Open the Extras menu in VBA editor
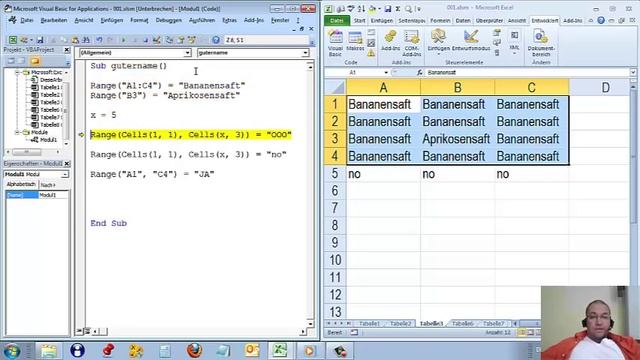 click(229, 20)
